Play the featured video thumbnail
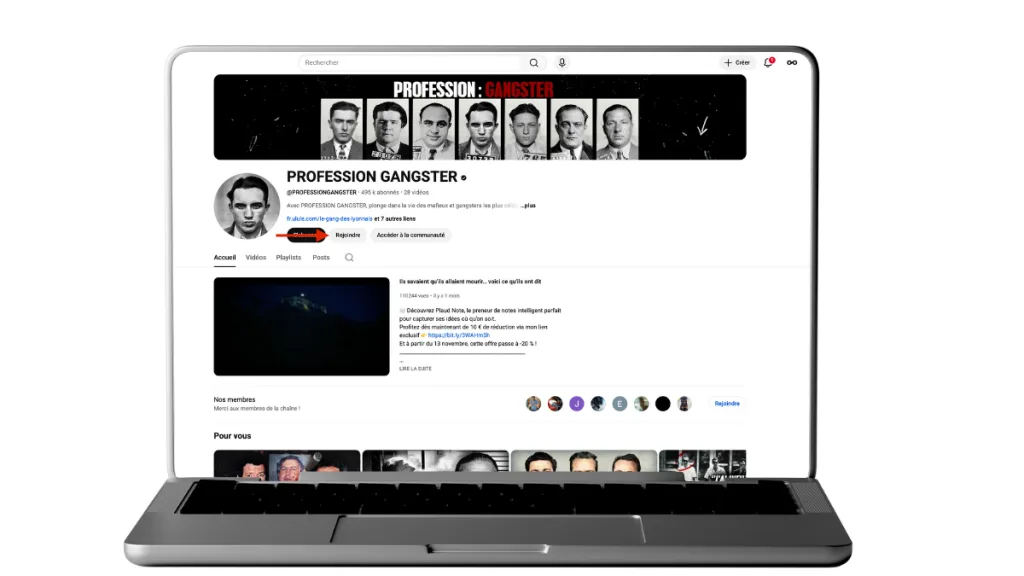 click(x=300, y=325)
